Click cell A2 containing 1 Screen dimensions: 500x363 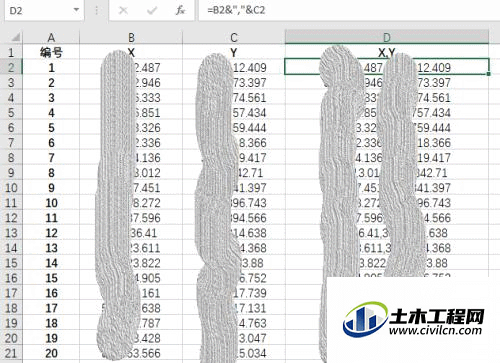pyautogui.click(x=51, y=67)
